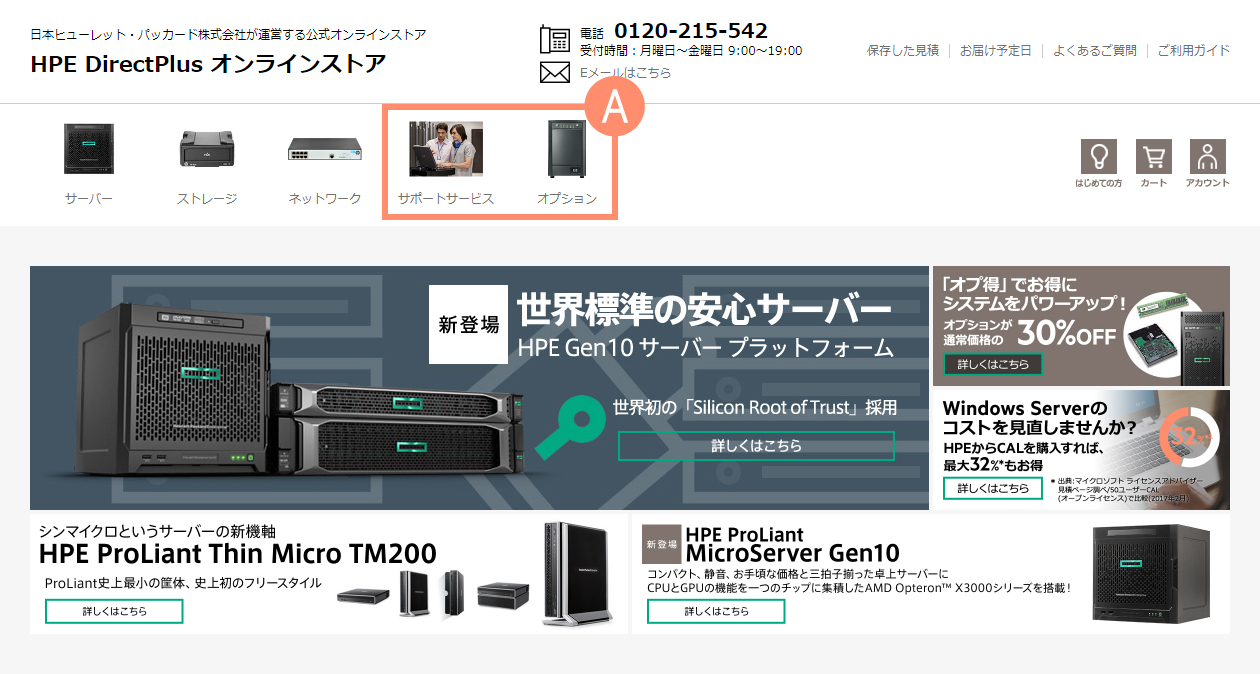This screenshot has height=674, width=1260.
Task: Open the アカウント person icon
Action: [1208, 157]
